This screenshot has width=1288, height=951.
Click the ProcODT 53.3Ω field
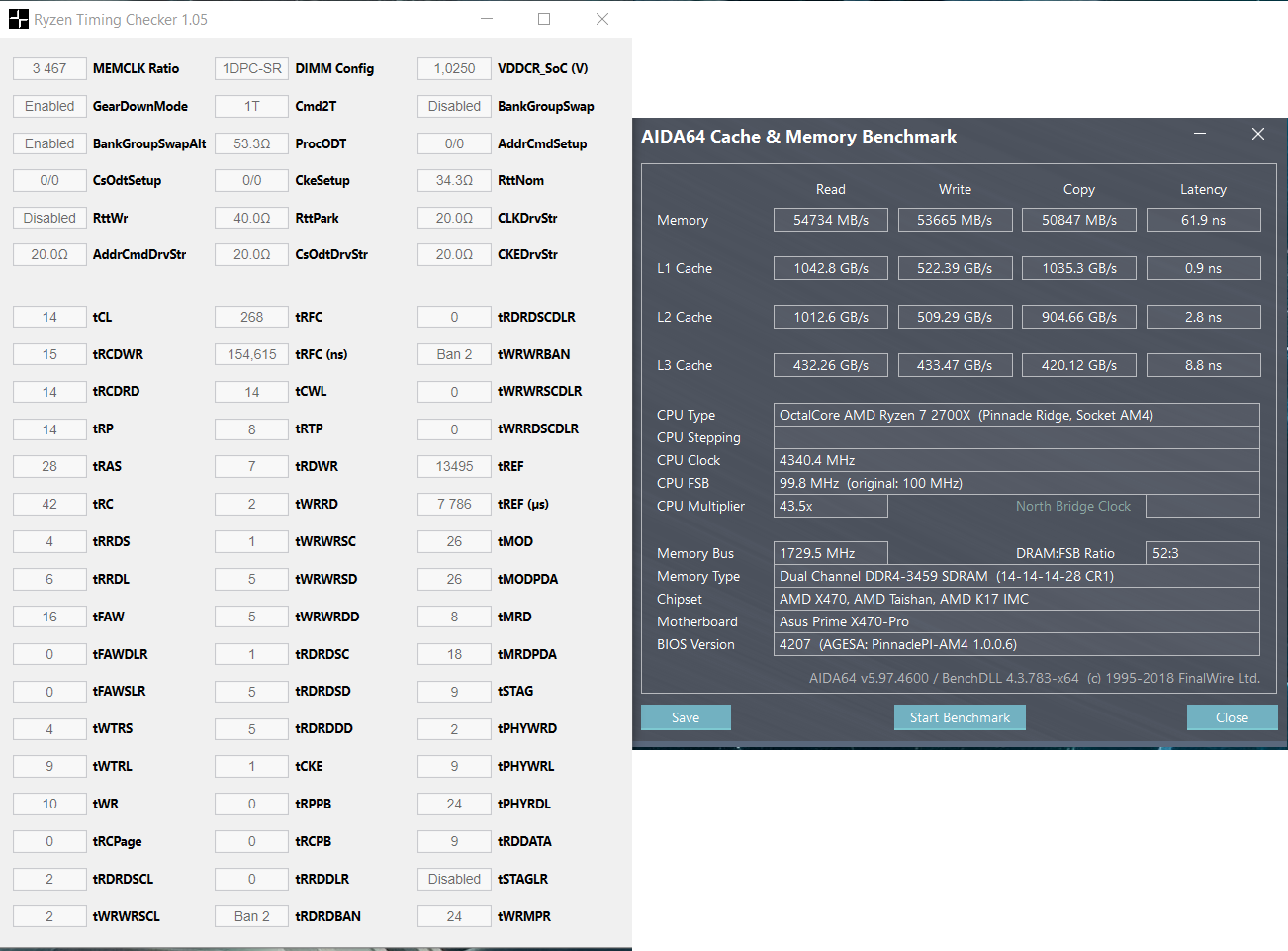point(252,143)
